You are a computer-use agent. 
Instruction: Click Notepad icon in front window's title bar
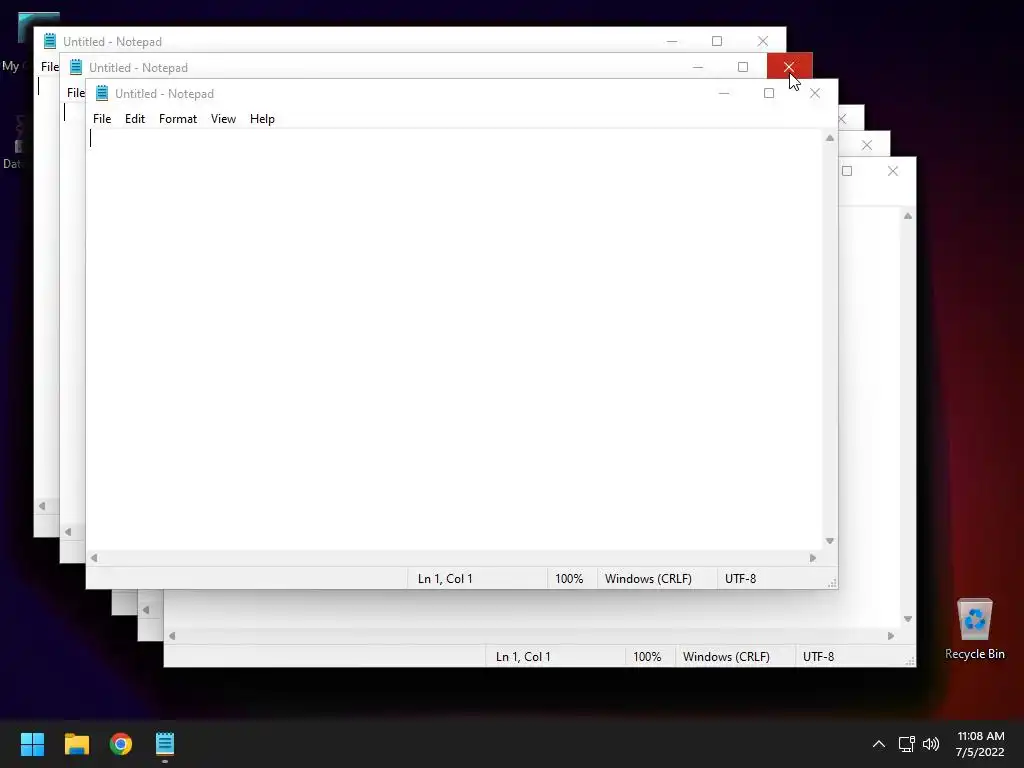pos(102,93)
